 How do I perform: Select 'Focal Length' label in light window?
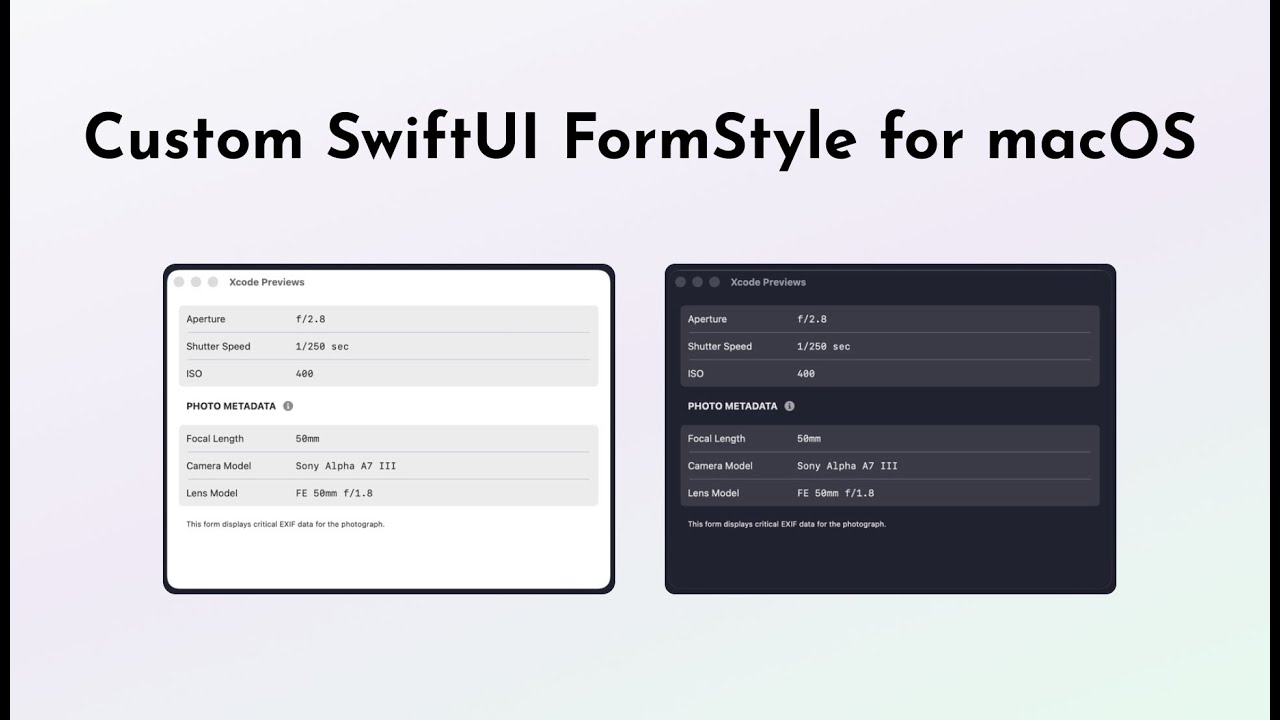pos(215,438)
